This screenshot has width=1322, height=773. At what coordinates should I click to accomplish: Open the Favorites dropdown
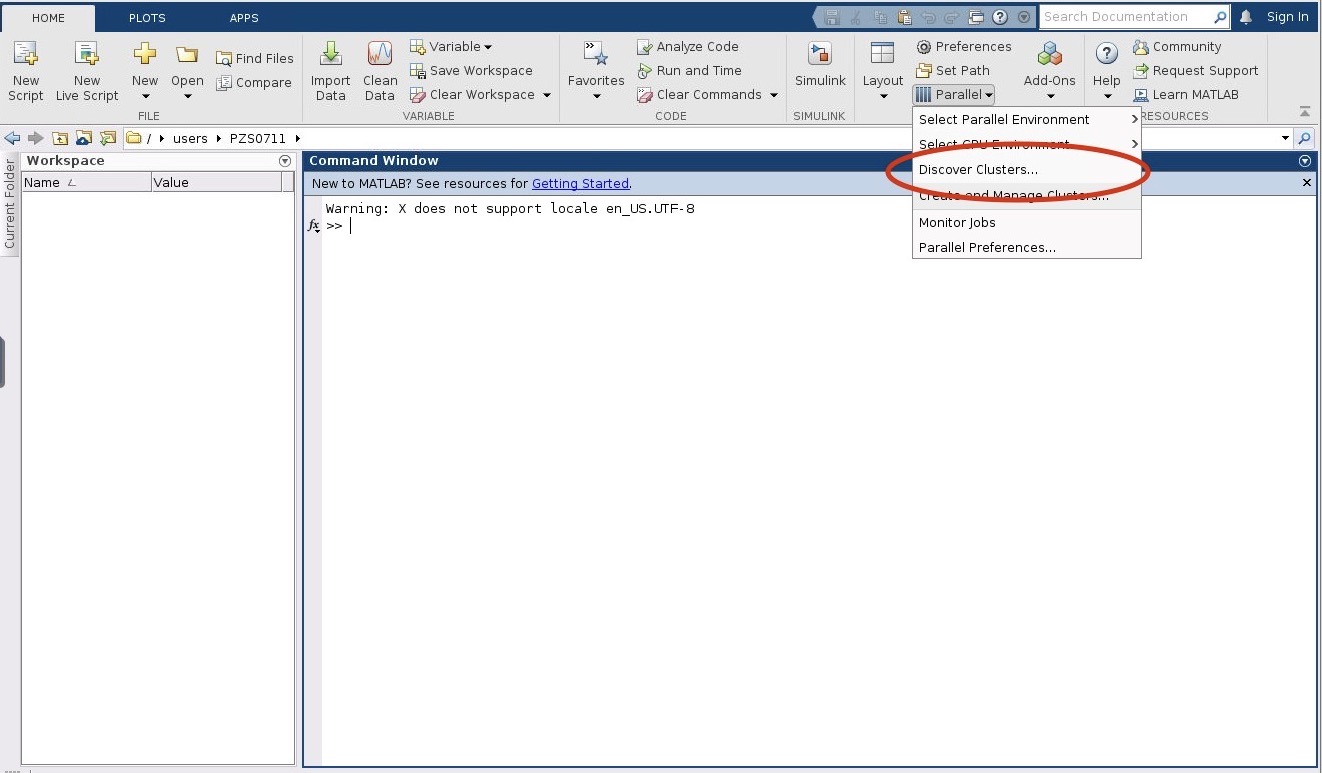click(x=596, y=71)
